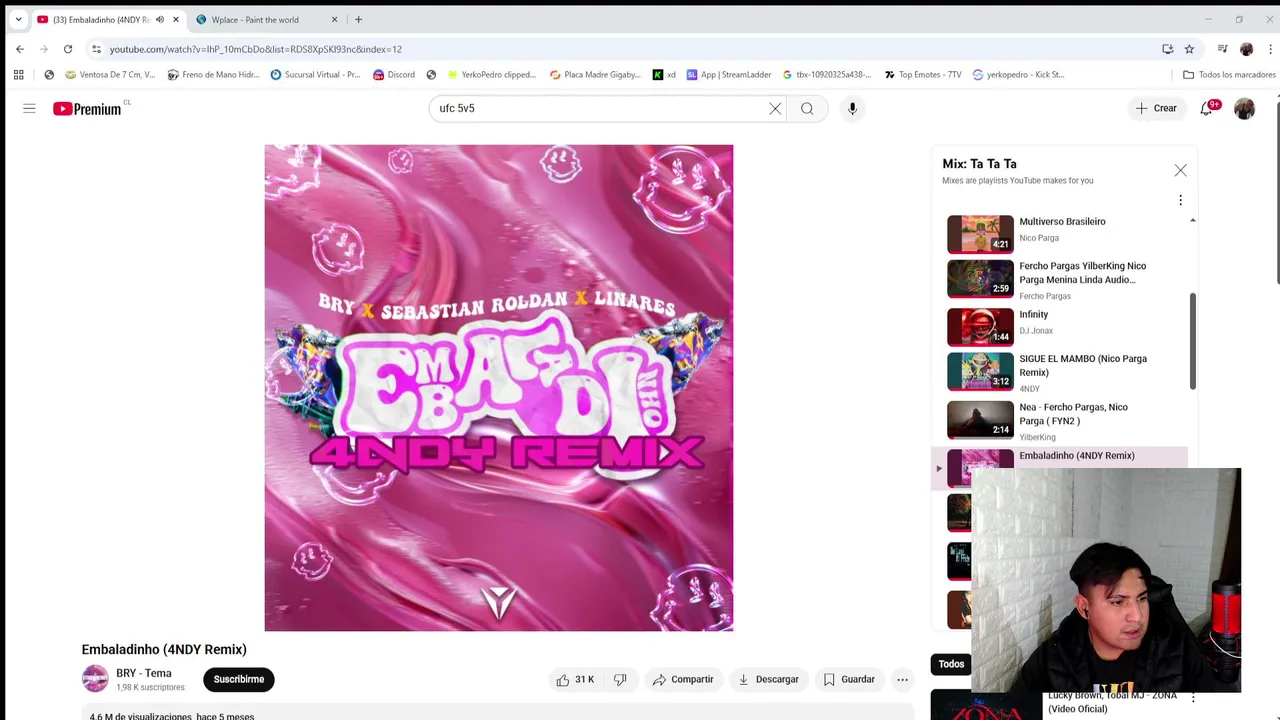Close the Wplace tab
Viewport: 1280px width, 720px height.
click(334, 19)
